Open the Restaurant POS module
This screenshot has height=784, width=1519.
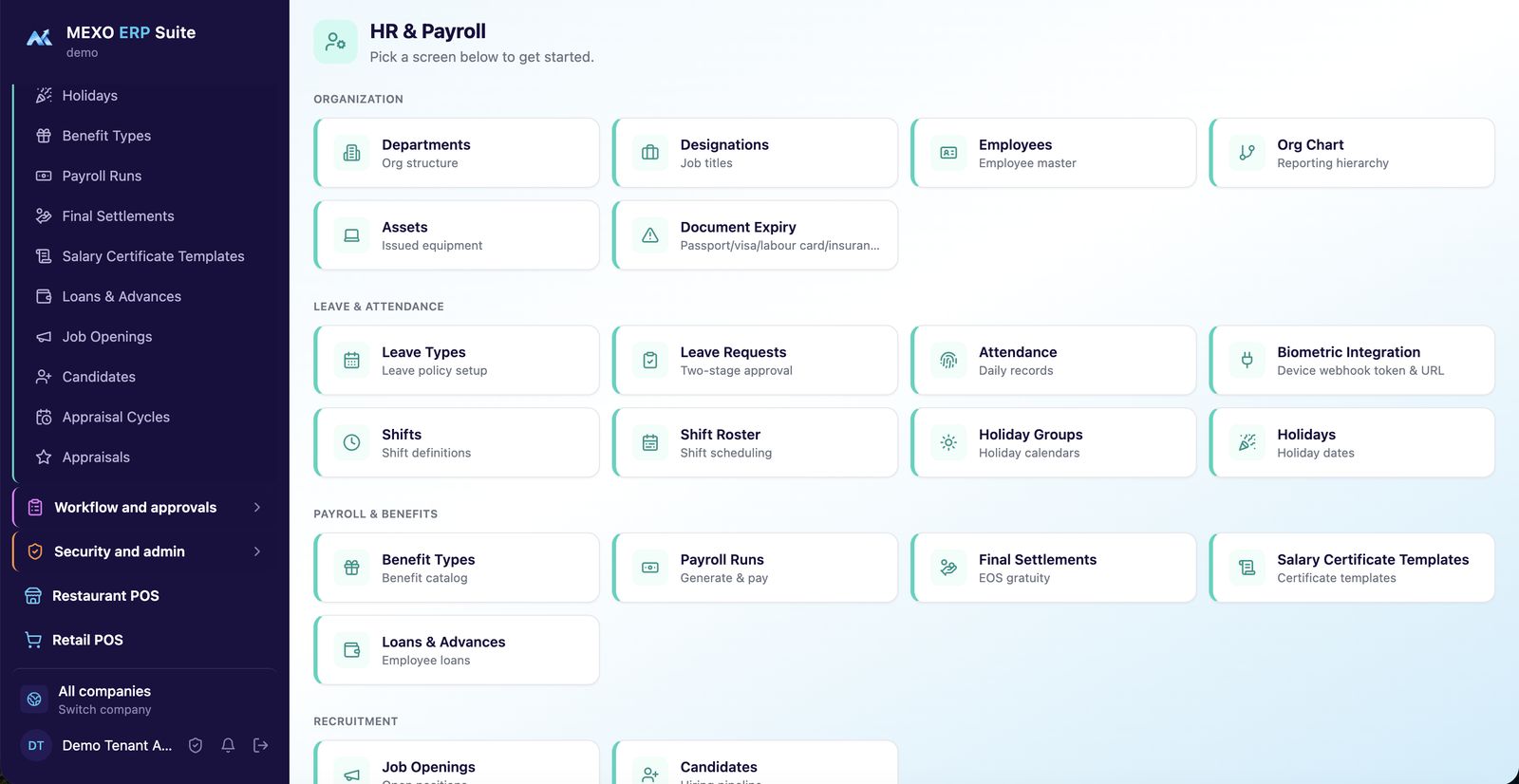tap(145, 596)
